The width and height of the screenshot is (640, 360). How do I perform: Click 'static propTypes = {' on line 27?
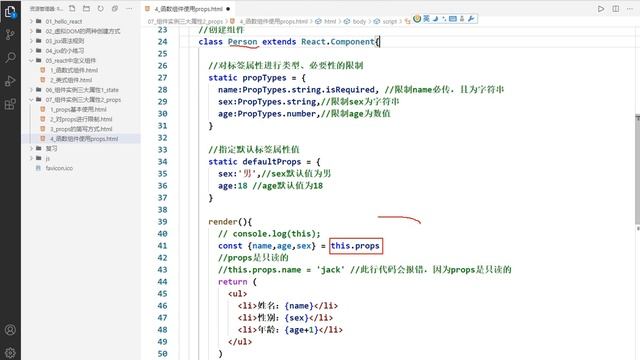tap(257, 78)
